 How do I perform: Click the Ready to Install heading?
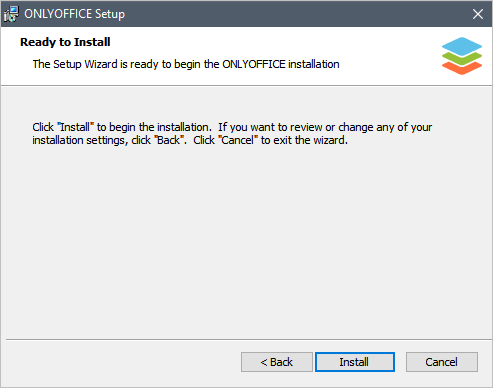tap(65, 42)
